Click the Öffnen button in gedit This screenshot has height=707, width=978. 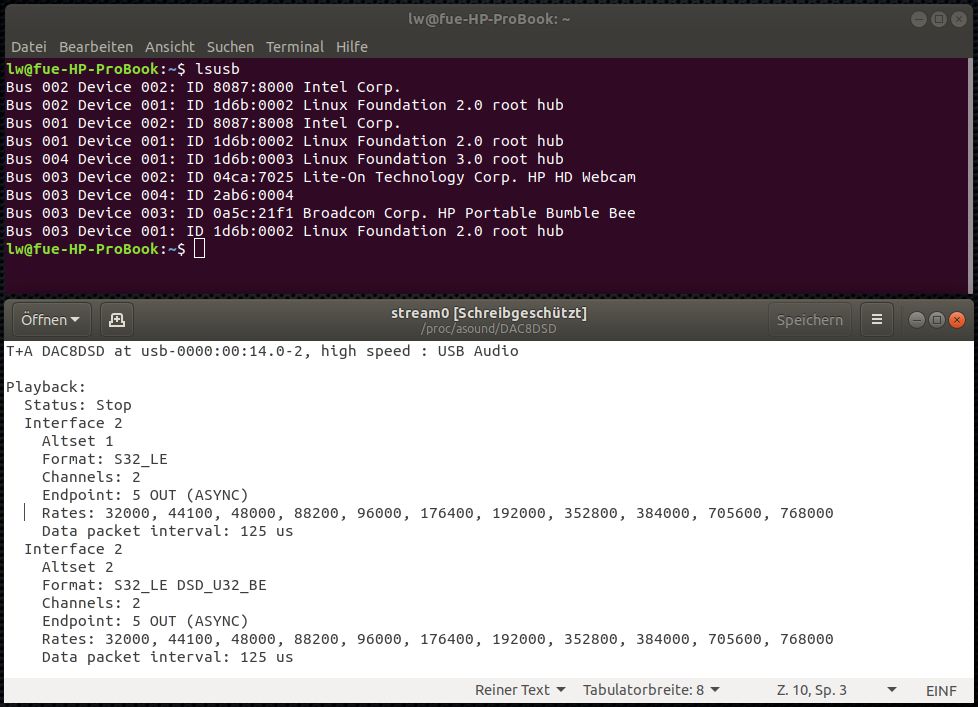(51, 320)
